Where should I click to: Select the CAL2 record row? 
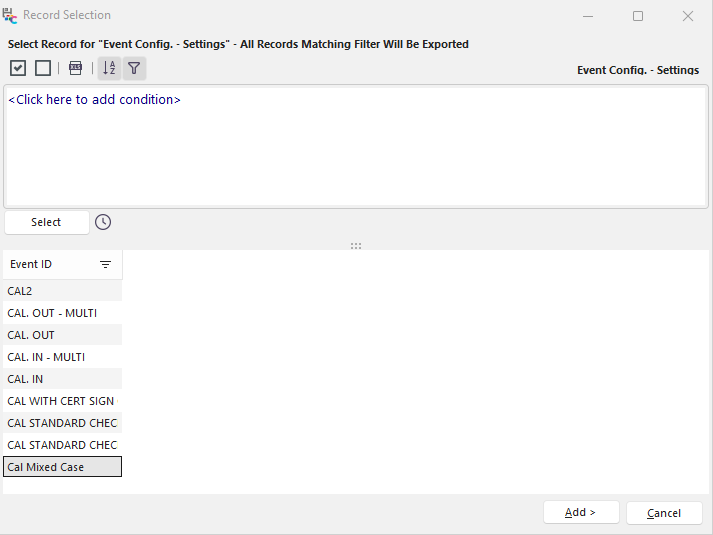click(x=62, y=291)
